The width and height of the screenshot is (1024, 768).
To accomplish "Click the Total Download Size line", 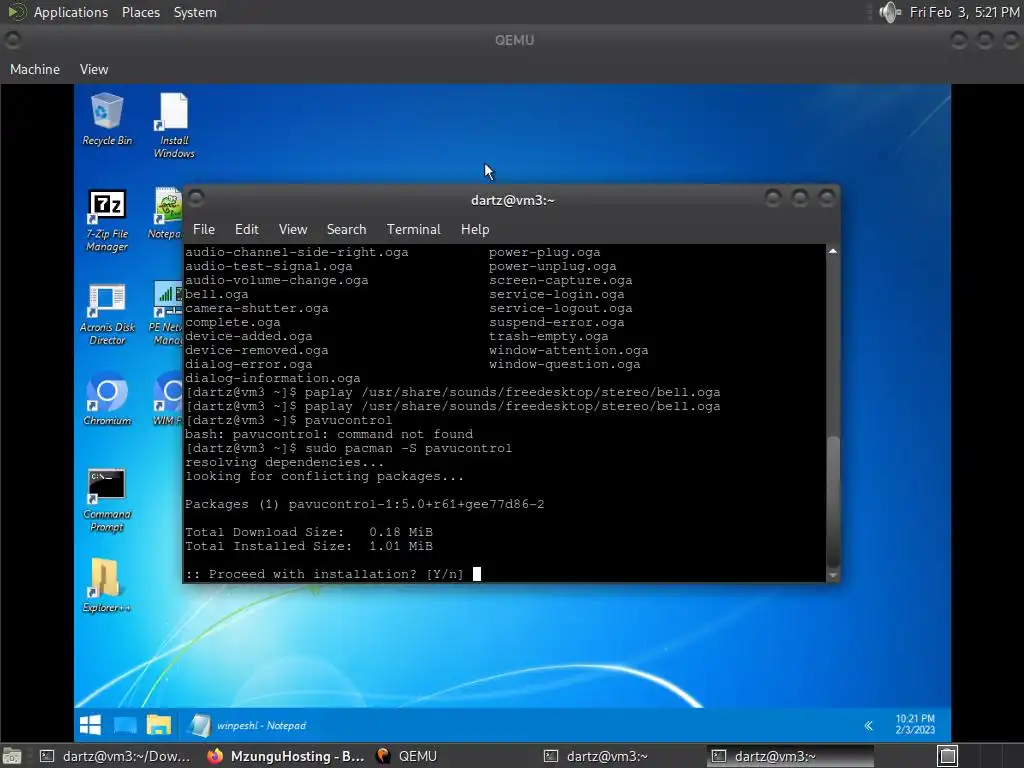I will (x=309, y=532).
